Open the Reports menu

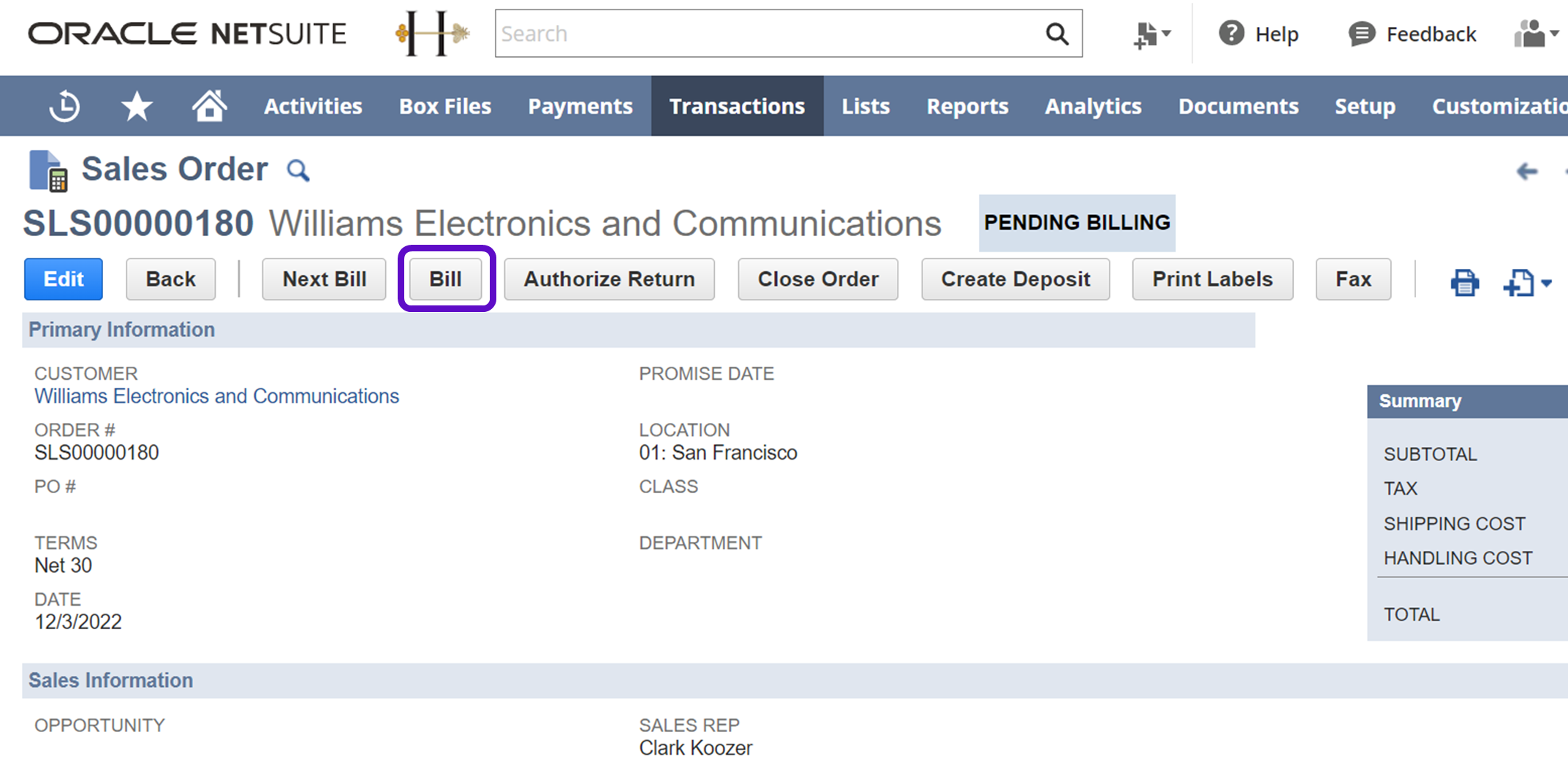pos(967,107)
